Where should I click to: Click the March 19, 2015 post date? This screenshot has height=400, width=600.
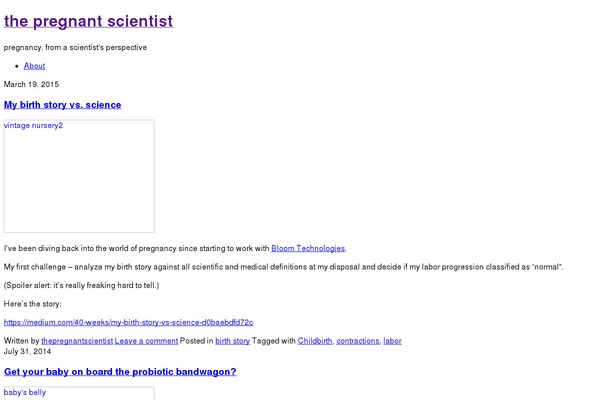click(31, 84)
